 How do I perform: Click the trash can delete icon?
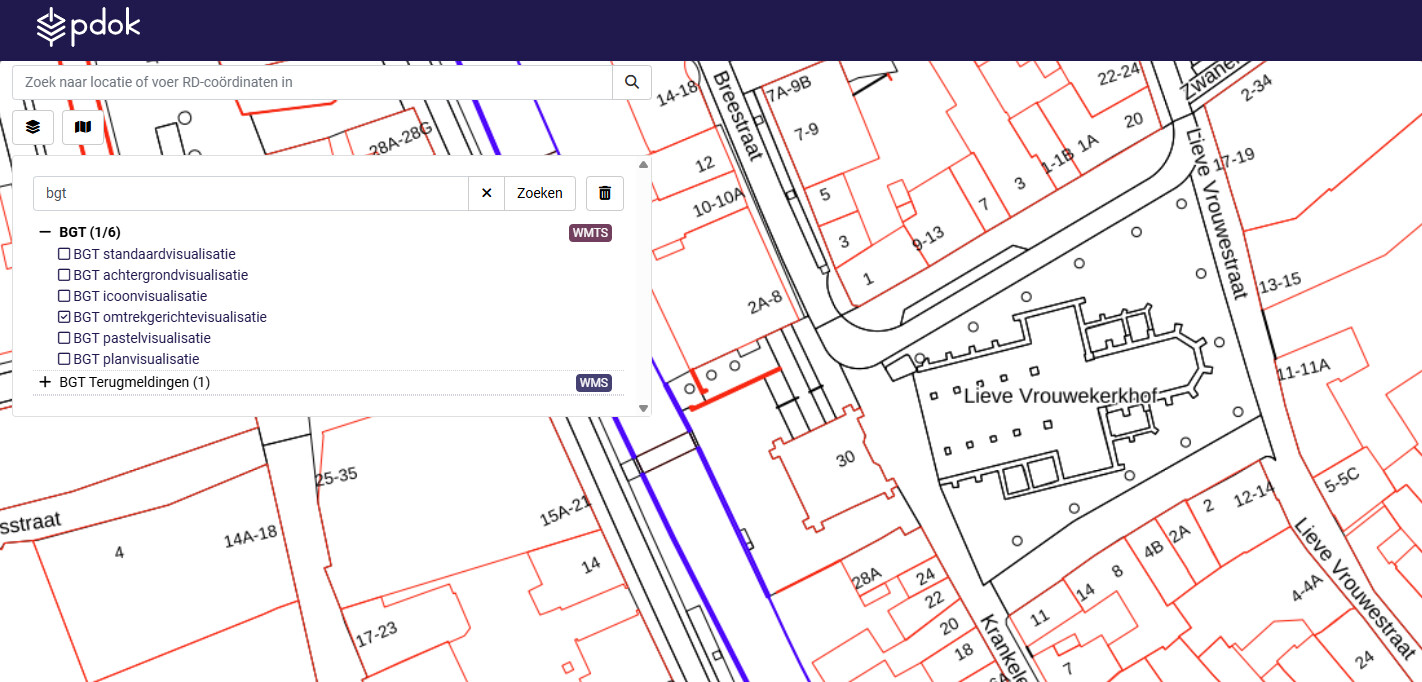[x=604, y=193]
